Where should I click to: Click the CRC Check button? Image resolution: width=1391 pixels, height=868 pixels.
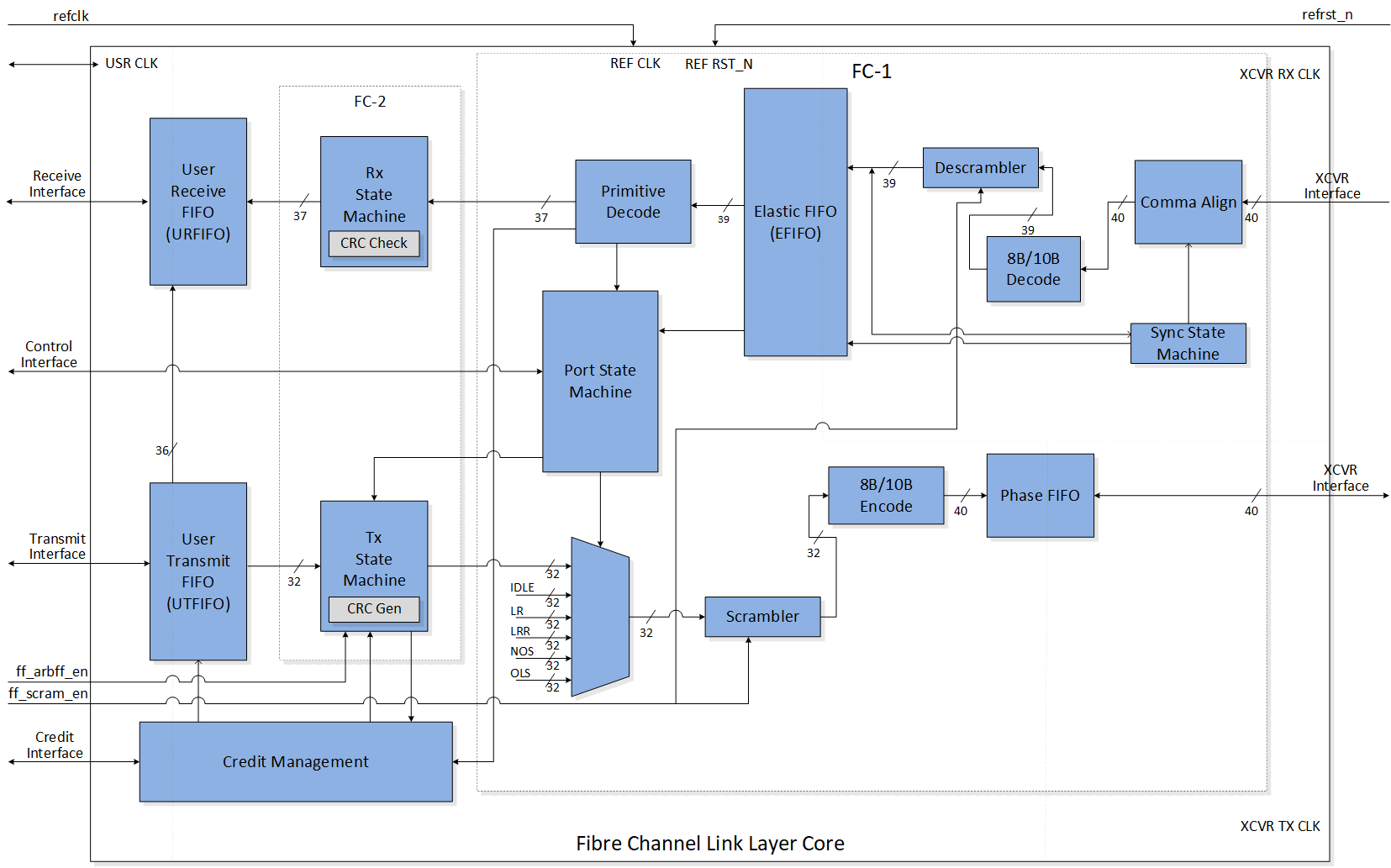(373, 243)
